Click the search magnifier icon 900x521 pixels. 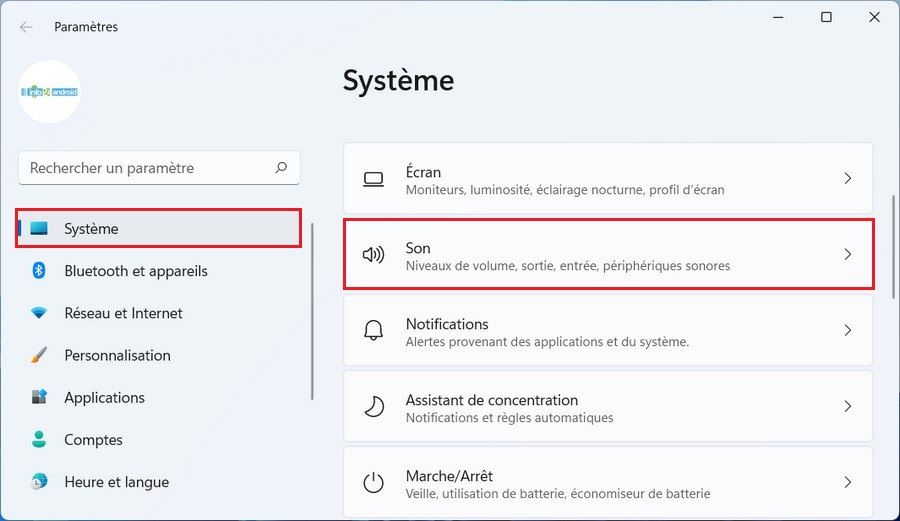pyautogui.click(x=281, y=168)
